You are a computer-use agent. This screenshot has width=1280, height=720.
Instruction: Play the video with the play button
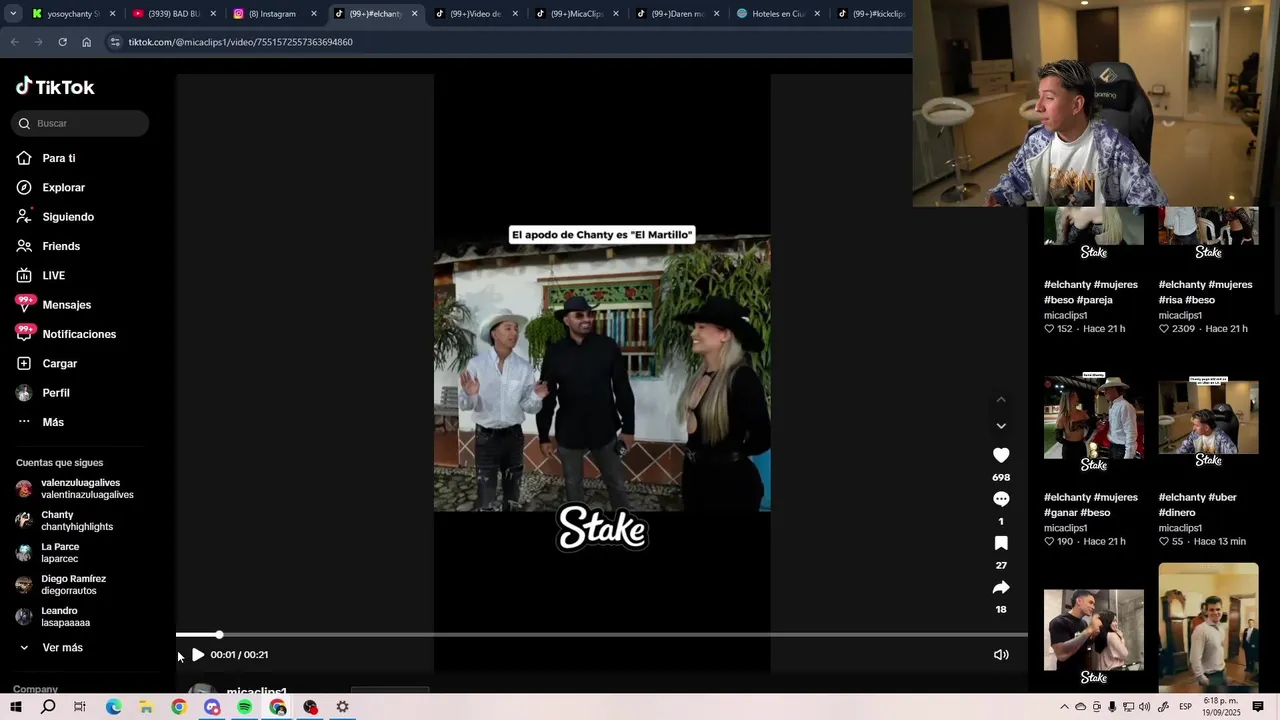pos(198,655)
